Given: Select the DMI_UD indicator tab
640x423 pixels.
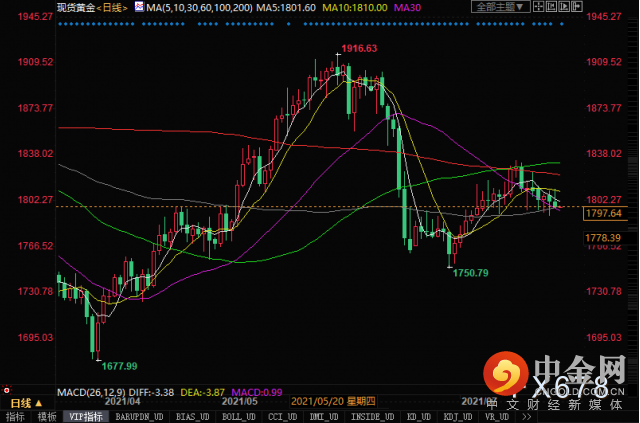Looking at the screenshot, I should pyautogui.click(x=324, y=417).
